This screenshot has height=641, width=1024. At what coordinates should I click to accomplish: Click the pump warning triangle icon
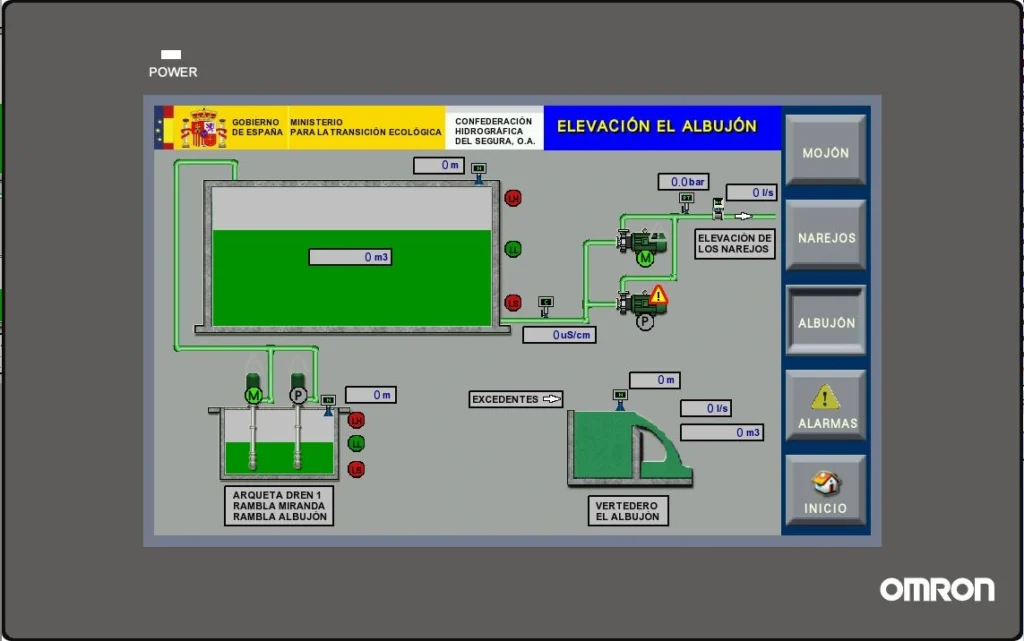(658, 295)
